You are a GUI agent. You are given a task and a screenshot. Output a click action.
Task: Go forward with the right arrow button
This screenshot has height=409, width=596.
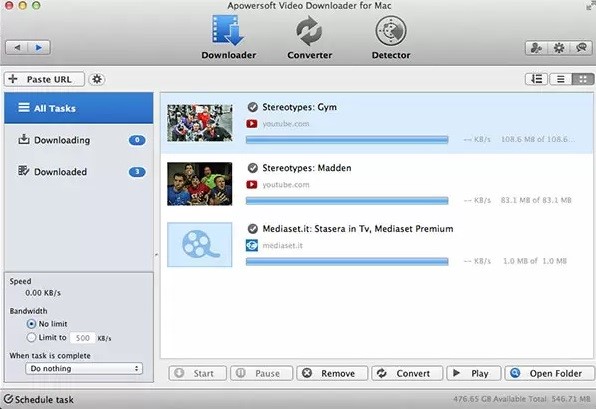[39, 48]
